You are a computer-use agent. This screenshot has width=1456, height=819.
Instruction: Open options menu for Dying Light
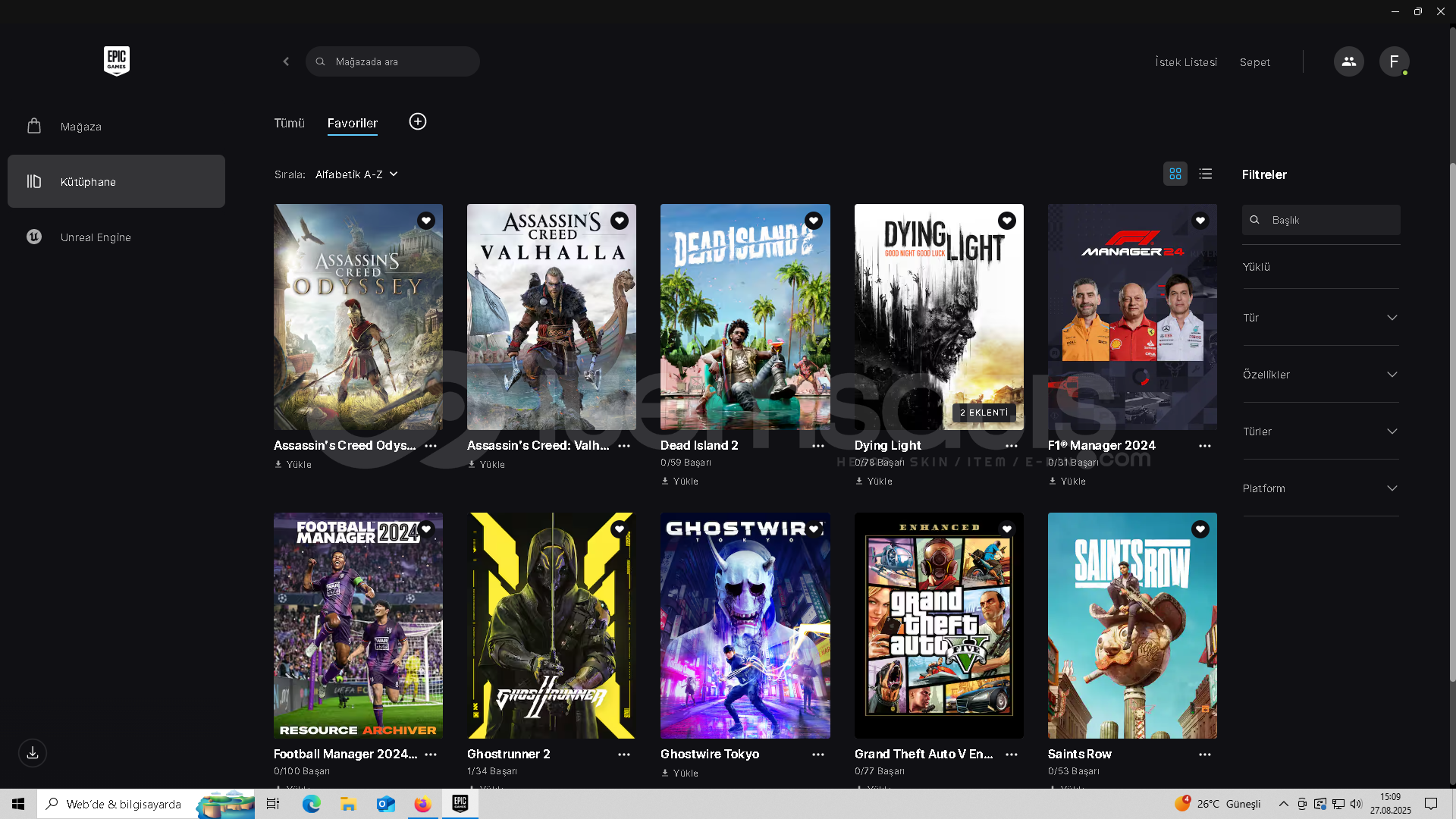tap(1012, 446)
